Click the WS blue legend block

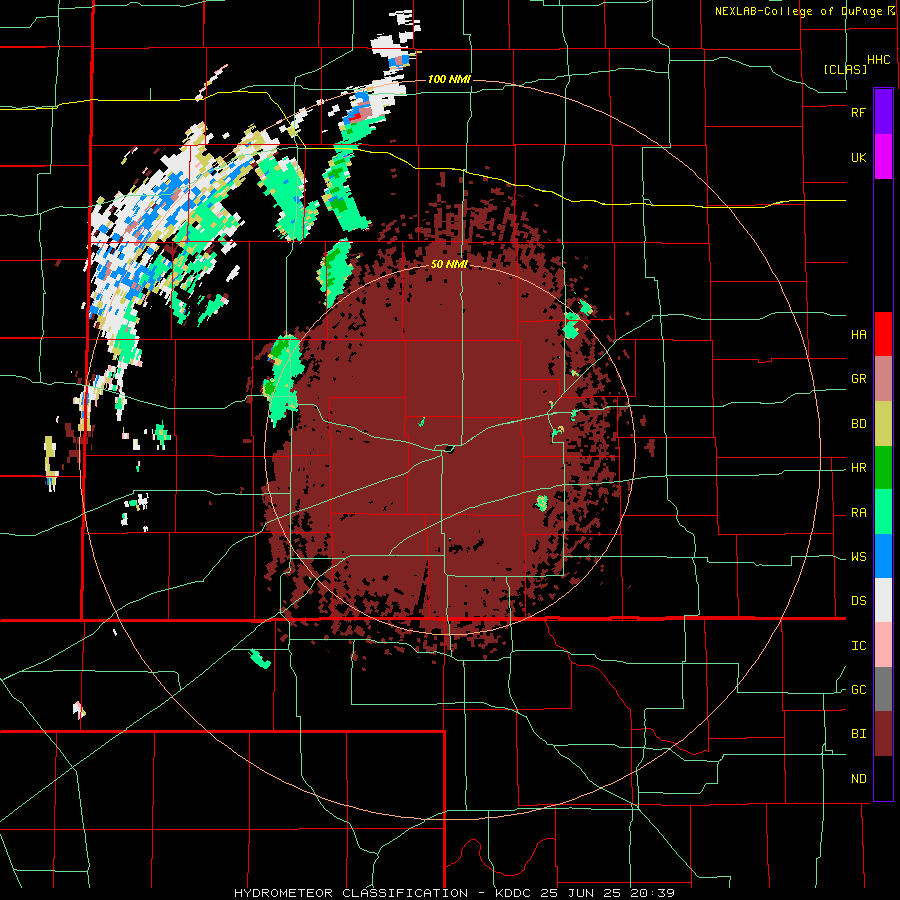(x=883, y=556)
